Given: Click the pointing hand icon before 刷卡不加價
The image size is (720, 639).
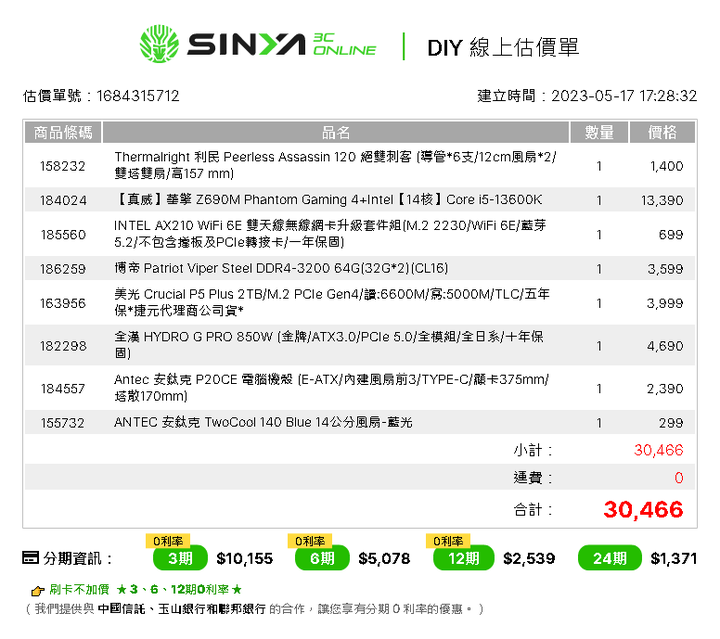Looking at the screenshot, I should tap(38, 590).
